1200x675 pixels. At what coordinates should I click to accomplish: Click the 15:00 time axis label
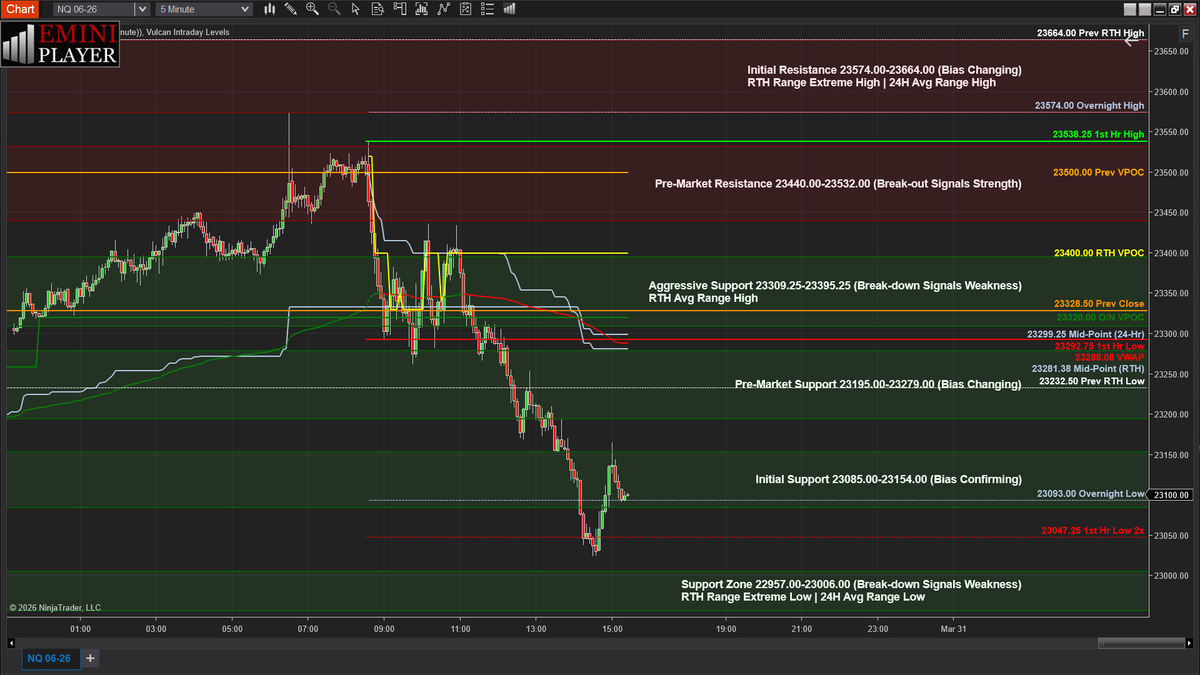(x=613, y=629)
